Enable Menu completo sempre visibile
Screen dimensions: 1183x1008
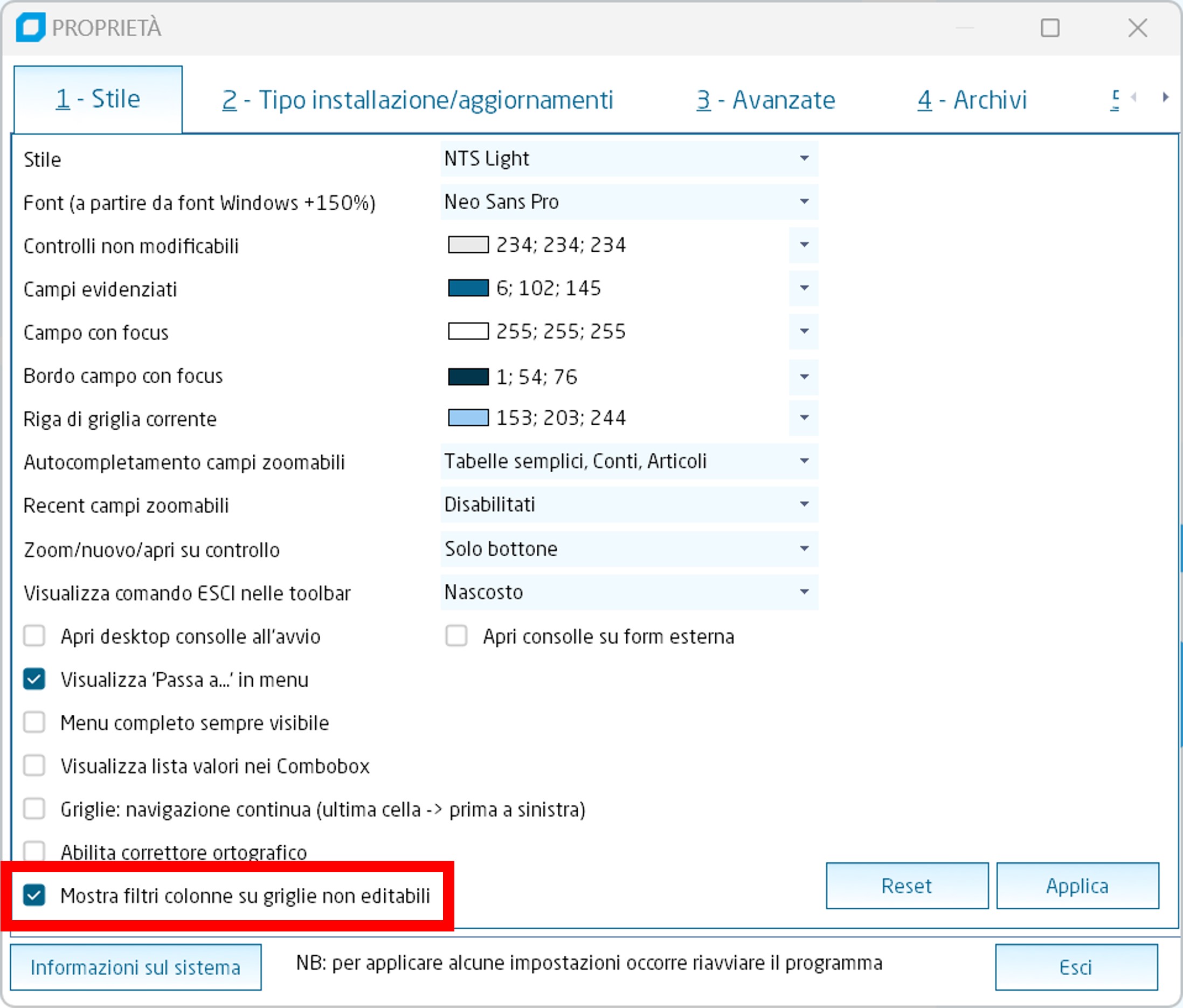(34, 722)
